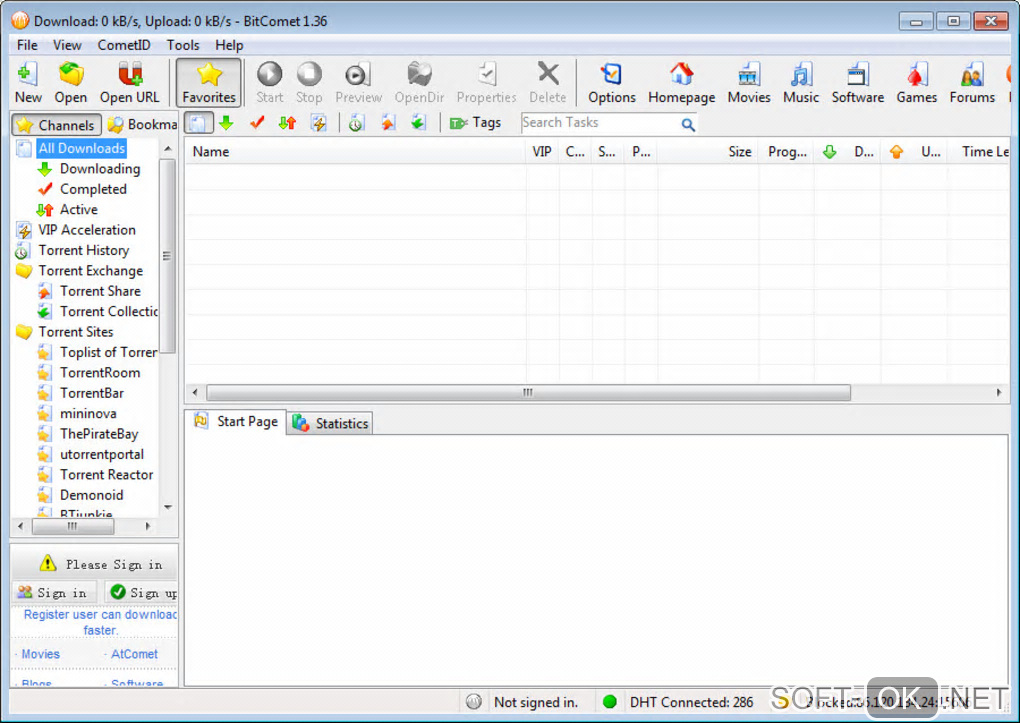This screenshot has height=723, width=1020.
Task: Click the OpenDir folder icon
Action: pos(419,83)
